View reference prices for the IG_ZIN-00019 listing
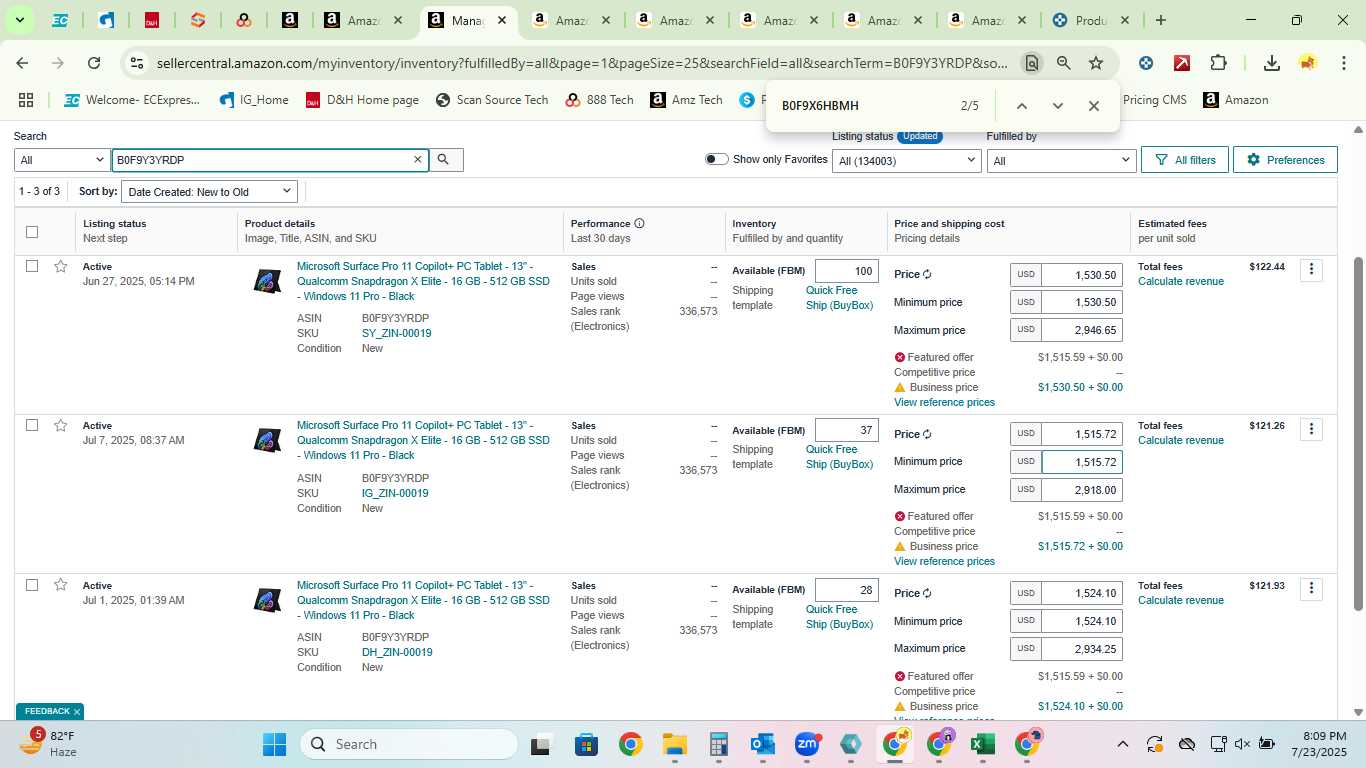The image size is (1366, 768). [x=944, y=561]
